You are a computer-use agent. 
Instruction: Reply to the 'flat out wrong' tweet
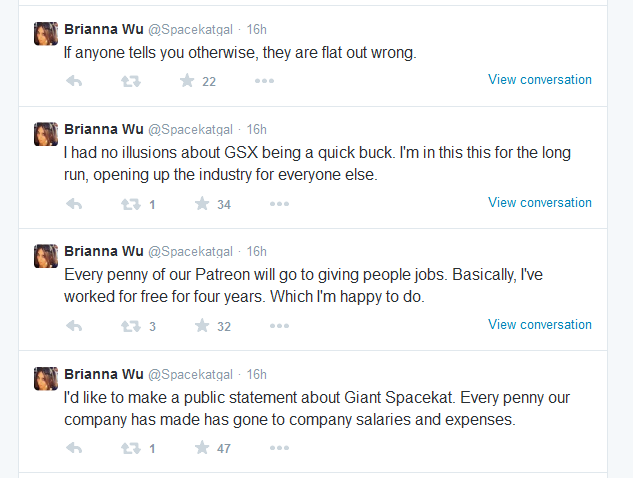pyautogui.click(x=74, y=81)
